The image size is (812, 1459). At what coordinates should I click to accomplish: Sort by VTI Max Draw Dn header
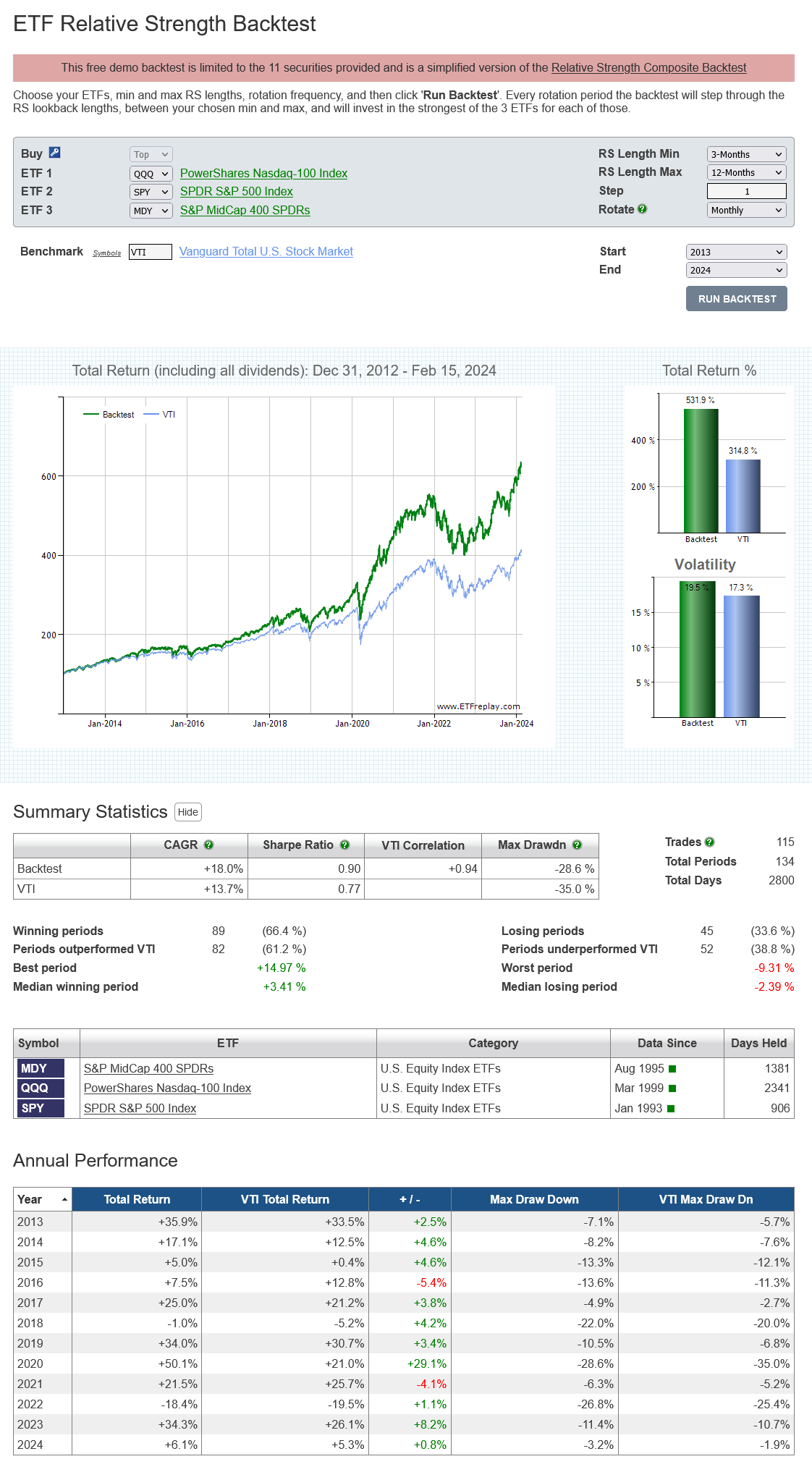tap(706, 1200)
